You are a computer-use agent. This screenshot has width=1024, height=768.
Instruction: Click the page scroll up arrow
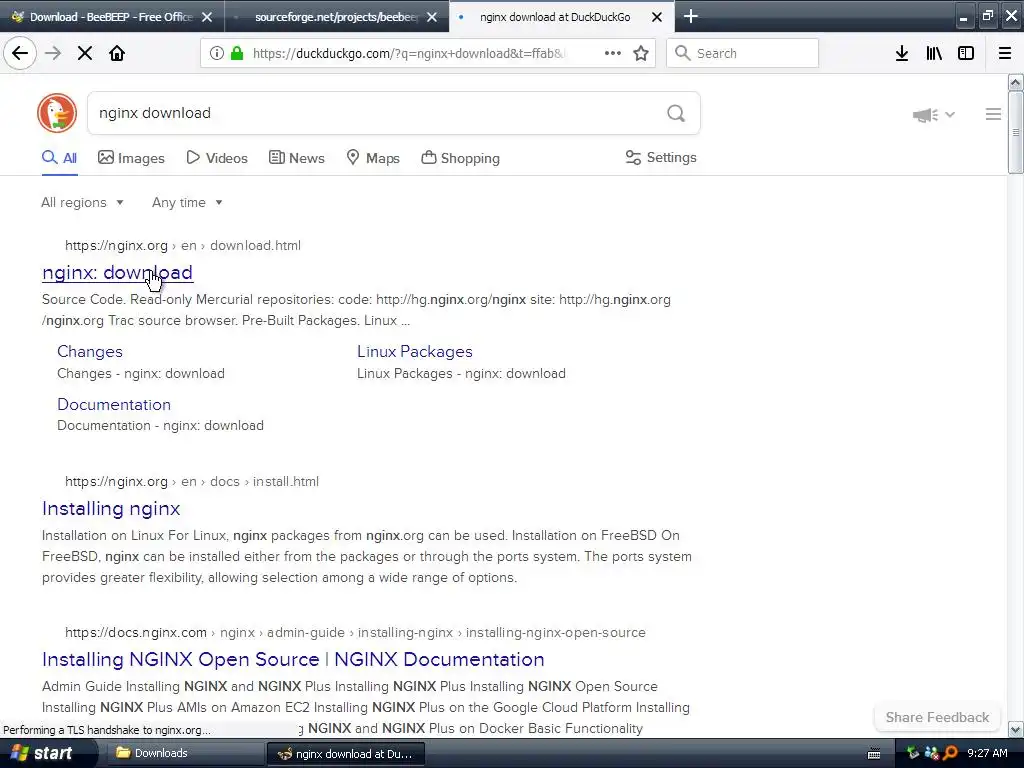pyautogui.click(x=1015, y=82)
